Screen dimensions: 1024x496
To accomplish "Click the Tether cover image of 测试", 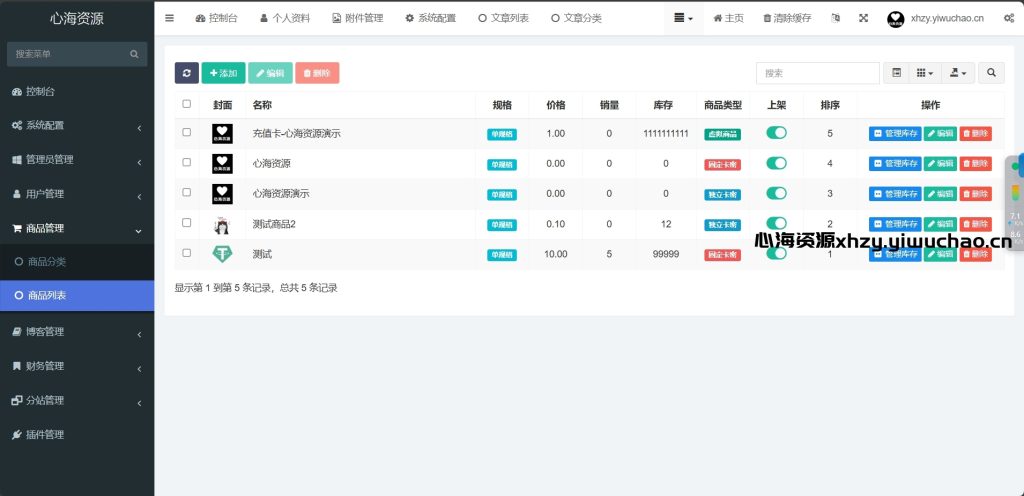I will [x=222, y=255].
